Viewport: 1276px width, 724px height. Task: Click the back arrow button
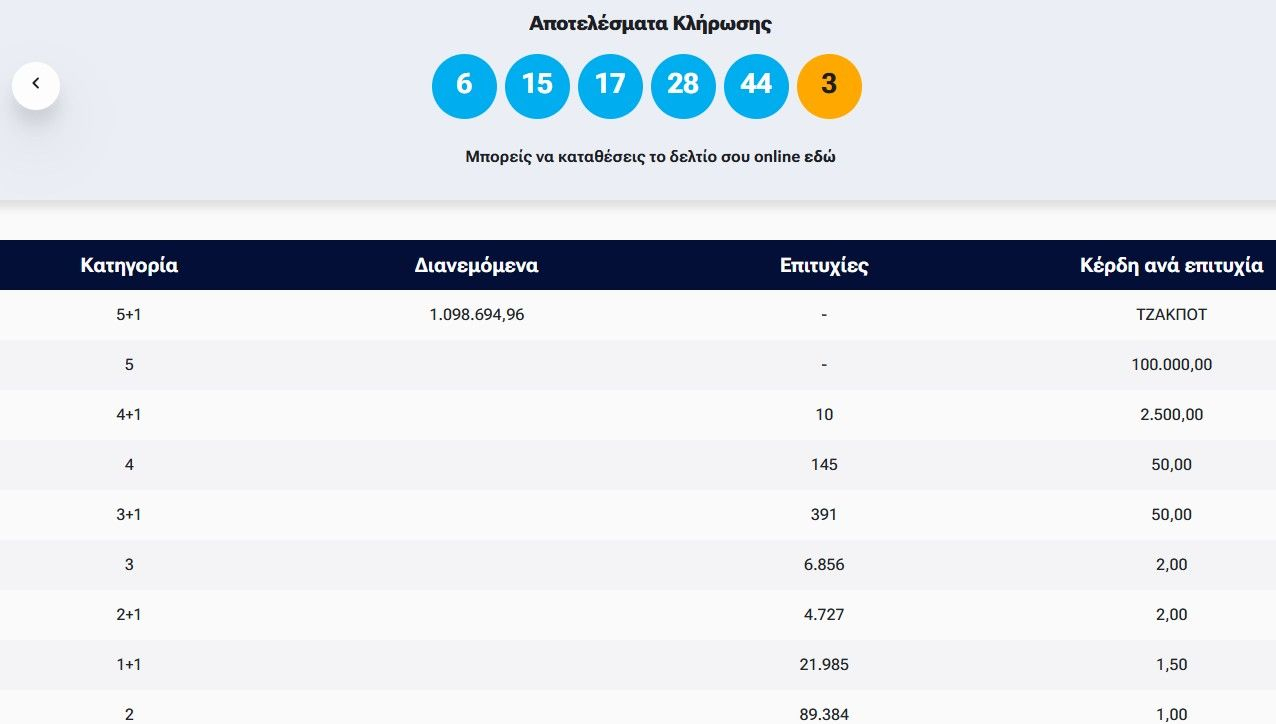coord(36,85)
